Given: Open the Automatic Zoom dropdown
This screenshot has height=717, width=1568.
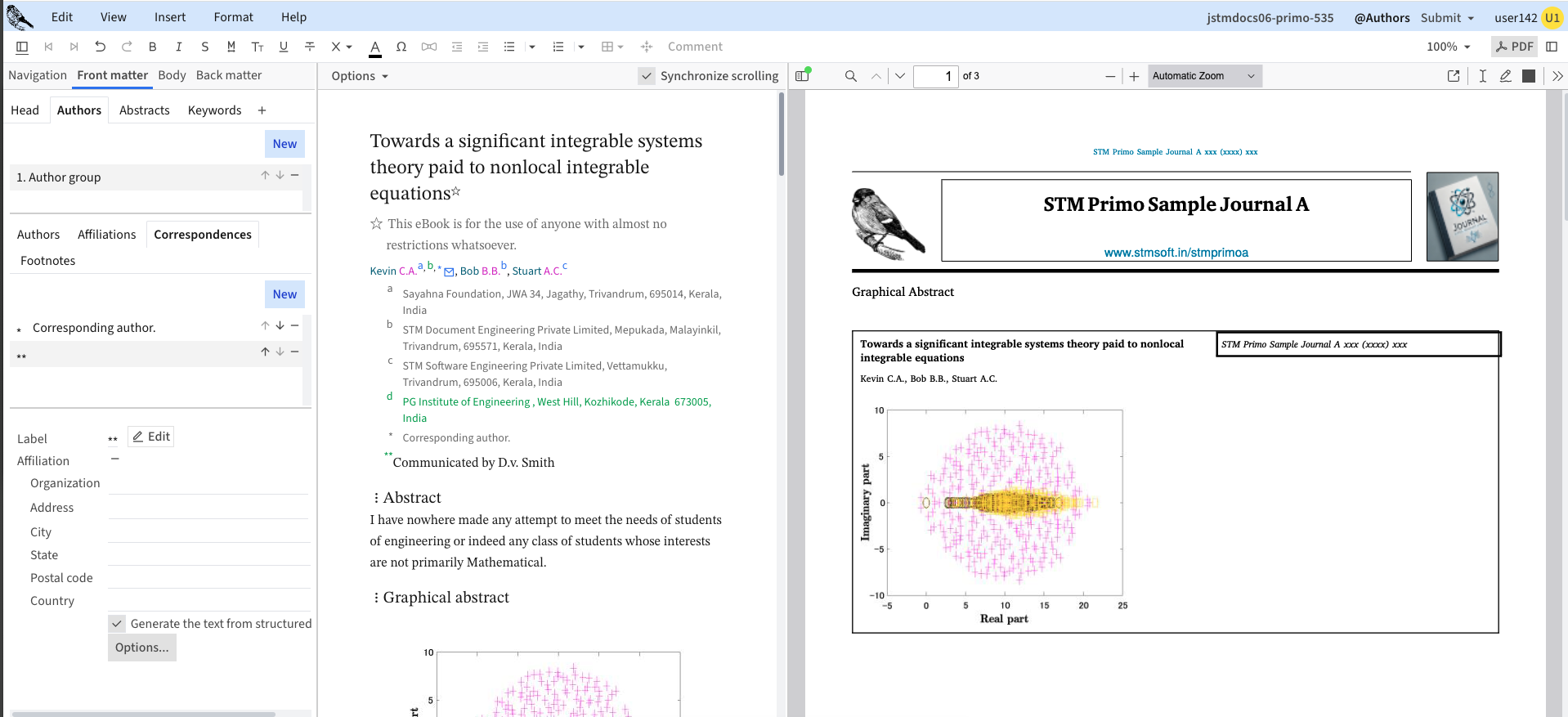Looking at the screenshot, I should [1204, 76].
